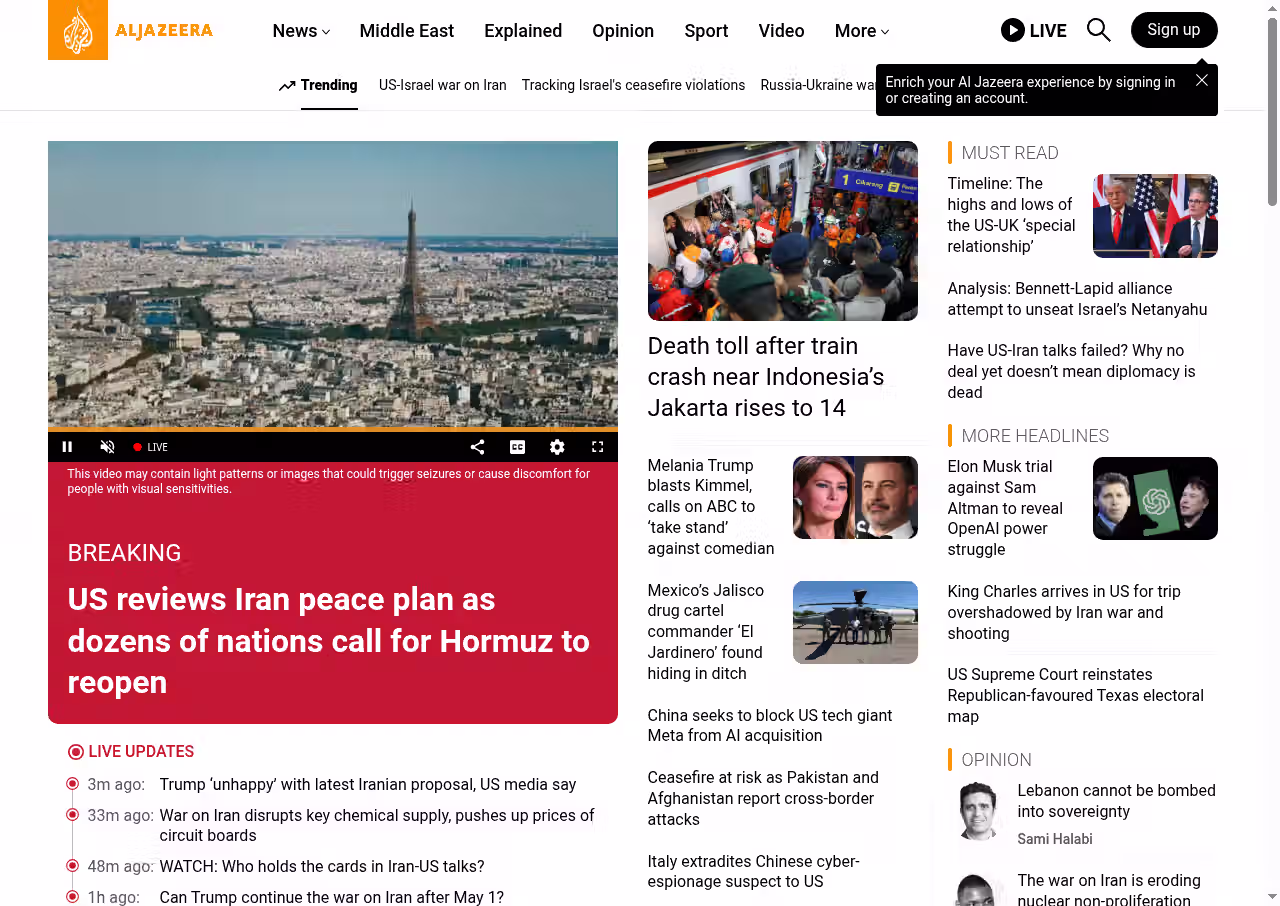Click the Sign up button
The height and width of the screenshot is (906, 1280).
1173,30
